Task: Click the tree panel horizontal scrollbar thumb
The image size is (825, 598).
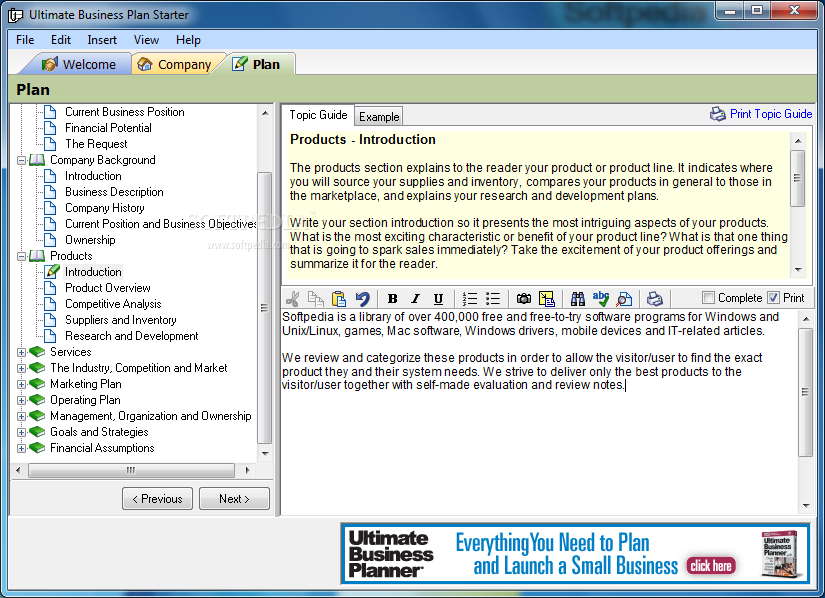Action: [131, 470]
